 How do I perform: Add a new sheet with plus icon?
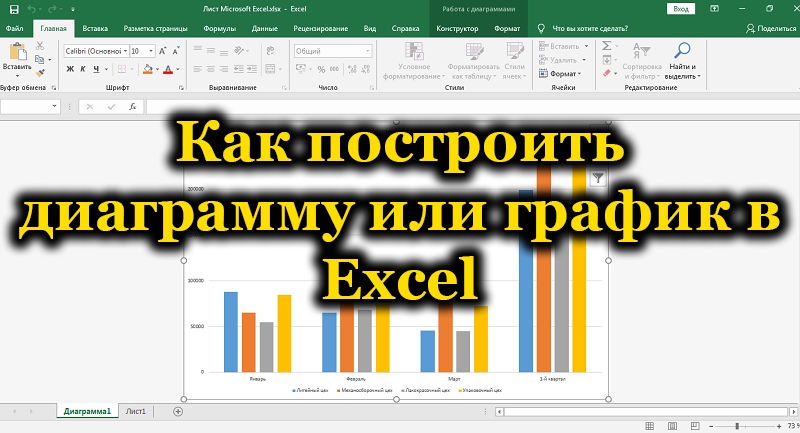[178, 411]
